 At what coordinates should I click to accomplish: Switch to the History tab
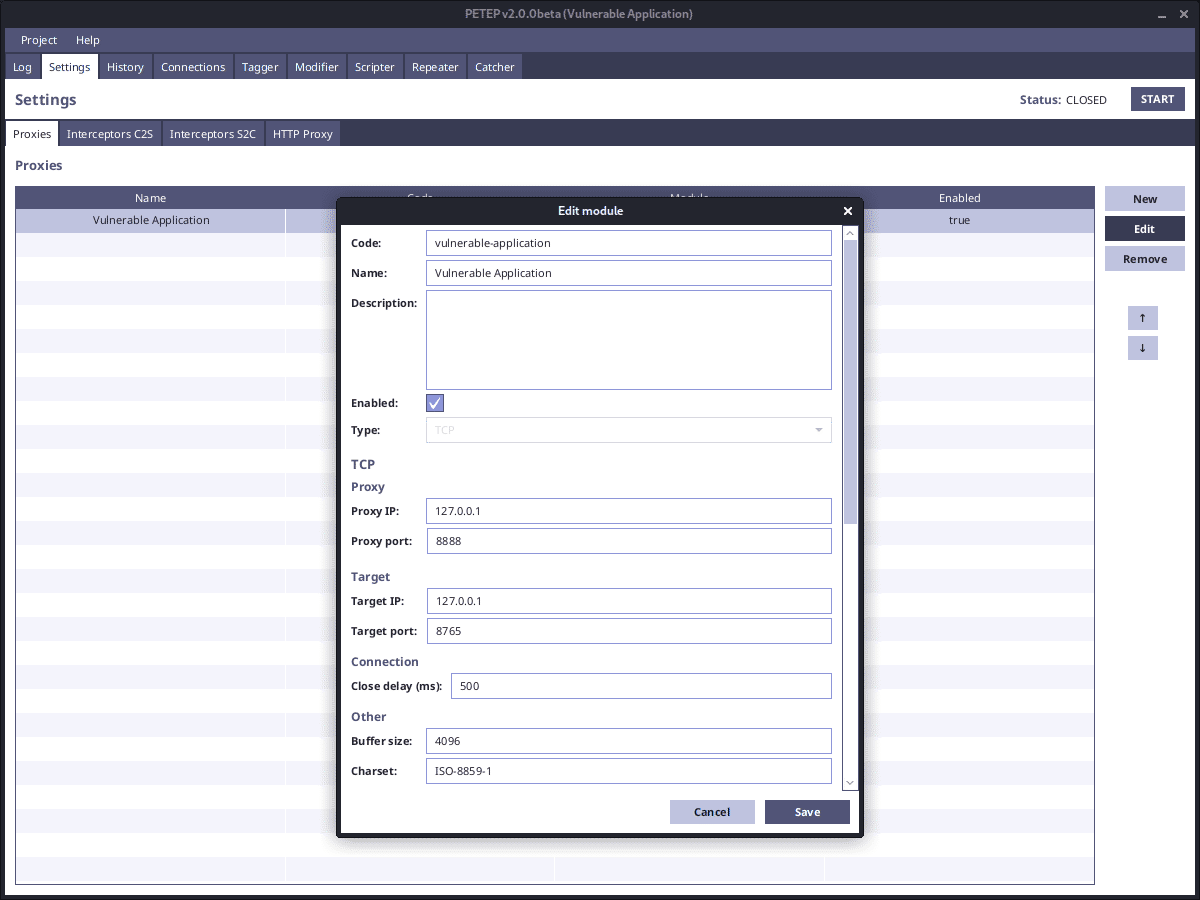(125, 67)
